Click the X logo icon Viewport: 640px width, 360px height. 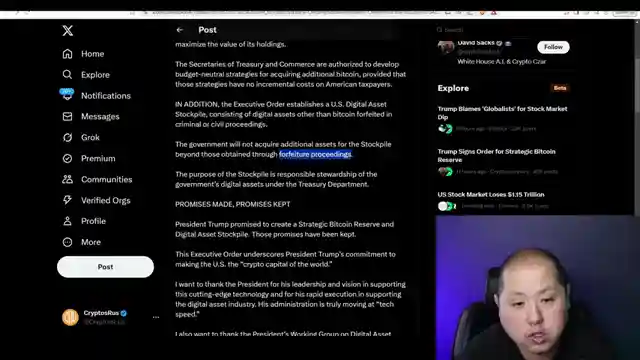point(68,31)
